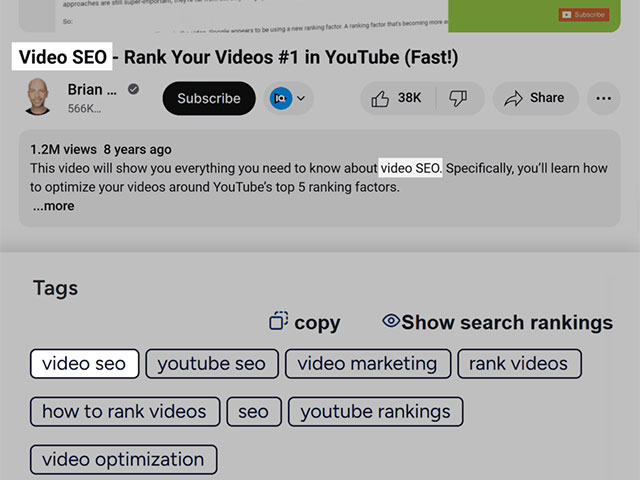Select the 'video optimization' tag
Image resolution: width=640 pixels, height=480 pixels.
tap(123, 460)
